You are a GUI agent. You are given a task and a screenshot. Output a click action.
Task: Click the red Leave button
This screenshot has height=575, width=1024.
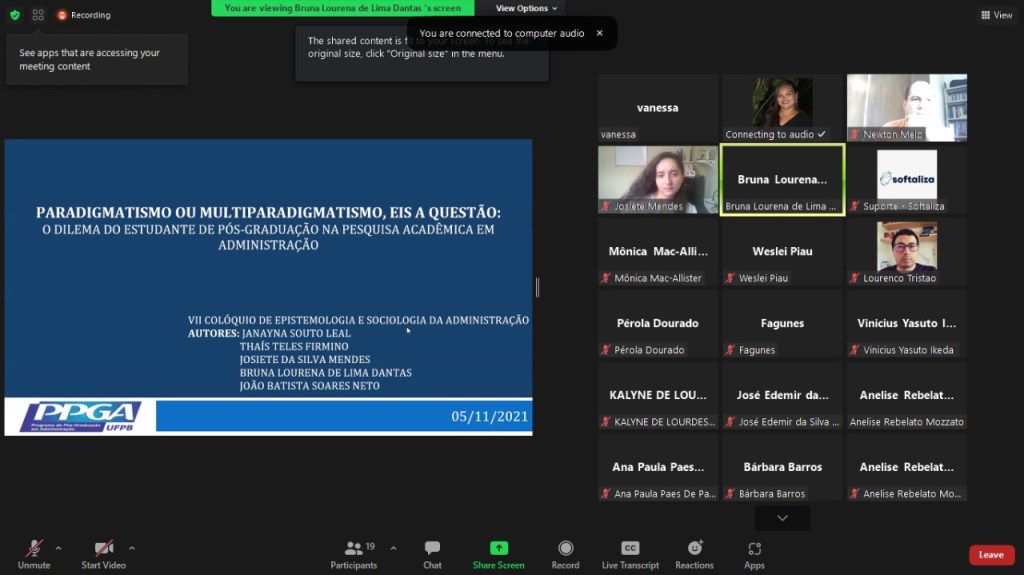991,555
